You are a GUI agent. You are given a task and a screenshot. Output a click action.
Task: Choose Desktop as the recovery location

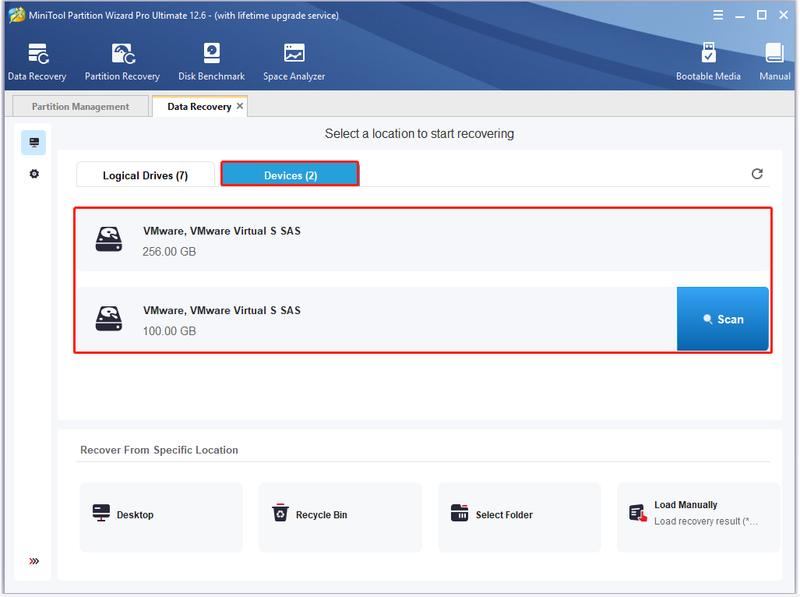click(x=161, y=517)
